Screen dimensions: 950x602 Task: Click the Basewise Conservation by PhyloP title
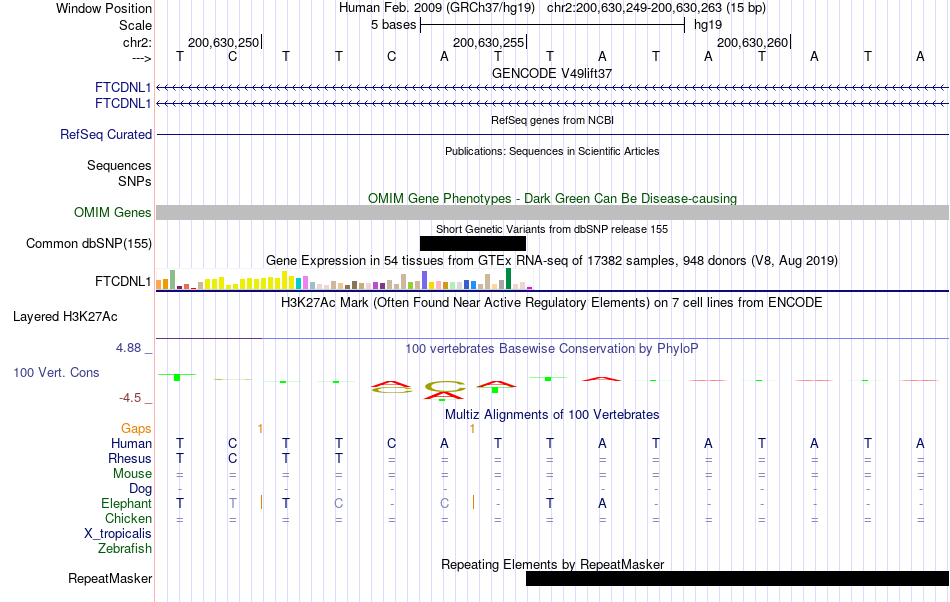tap(552, 348)
